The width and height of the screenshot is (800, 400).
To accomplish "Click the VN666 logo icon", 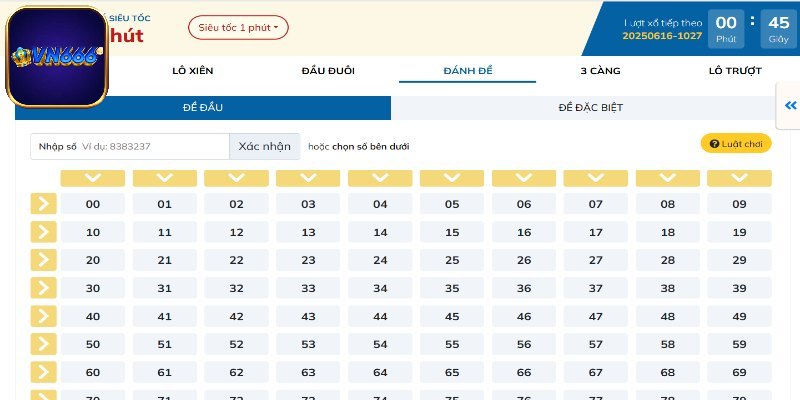I will point(56,57).
